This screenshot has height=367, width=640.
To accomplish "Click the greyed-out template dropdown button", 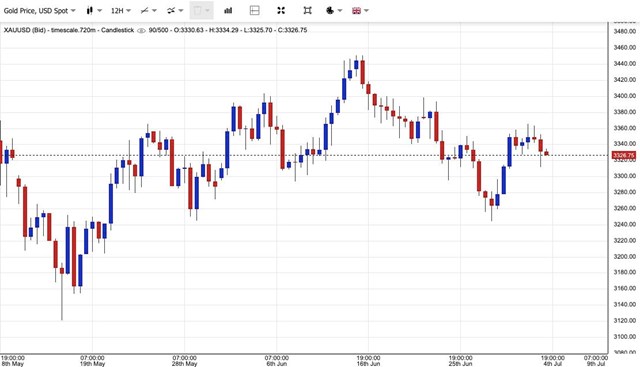I will [201, 11].
